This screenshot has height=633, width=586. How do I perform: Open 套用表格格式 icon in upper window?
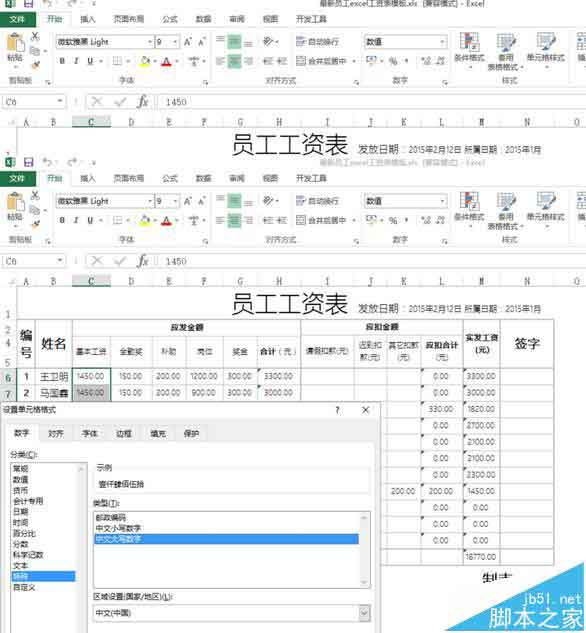pos(506,50)
